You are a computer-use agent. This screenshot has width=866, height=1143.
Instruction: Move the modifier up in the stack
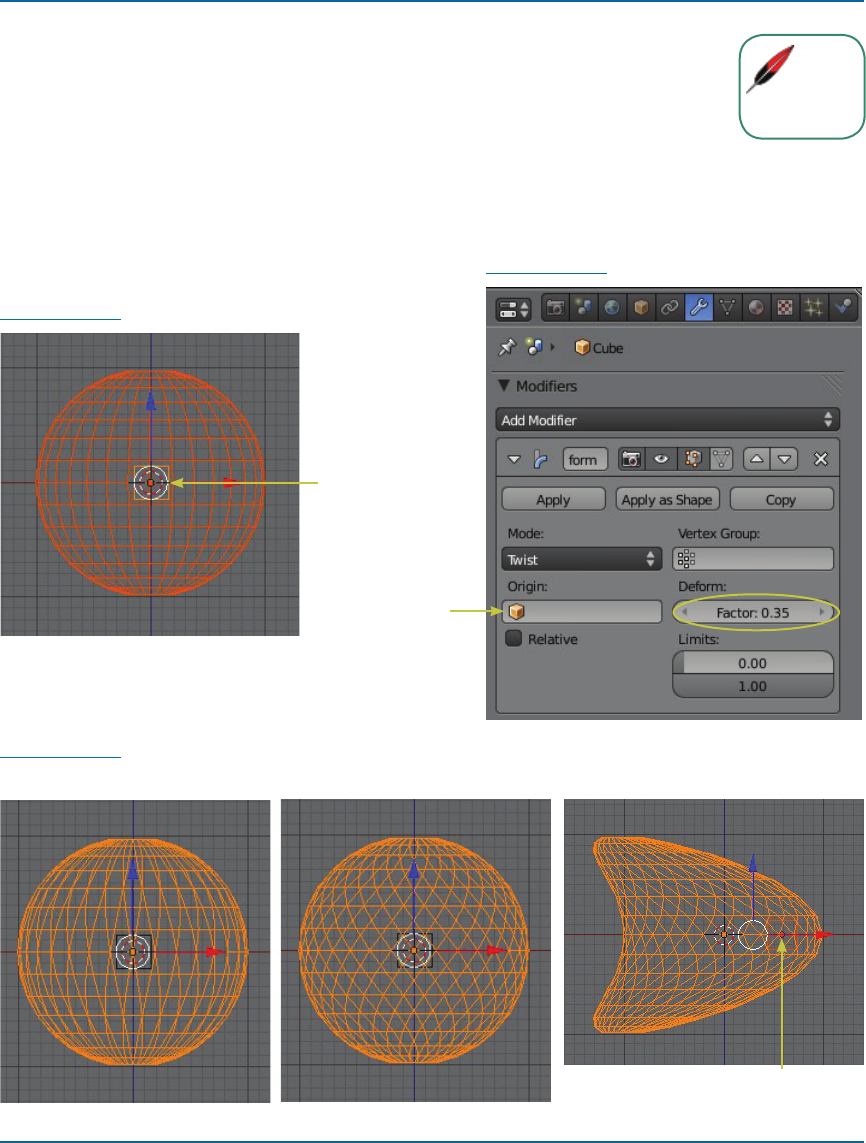coord(757,459)
